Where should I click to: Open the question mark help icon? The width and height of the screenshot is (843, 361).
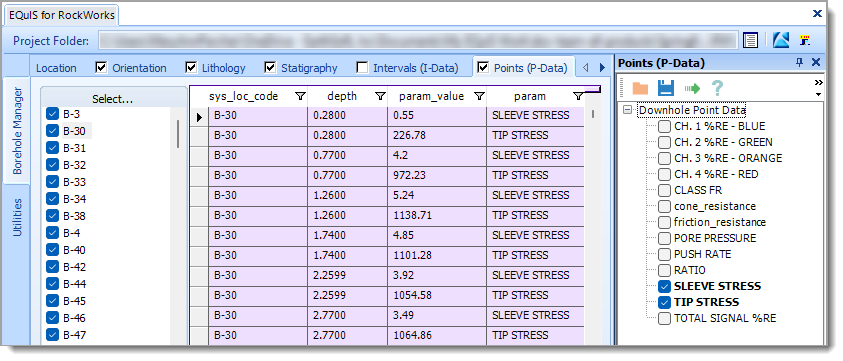click(x=717, y=88)
